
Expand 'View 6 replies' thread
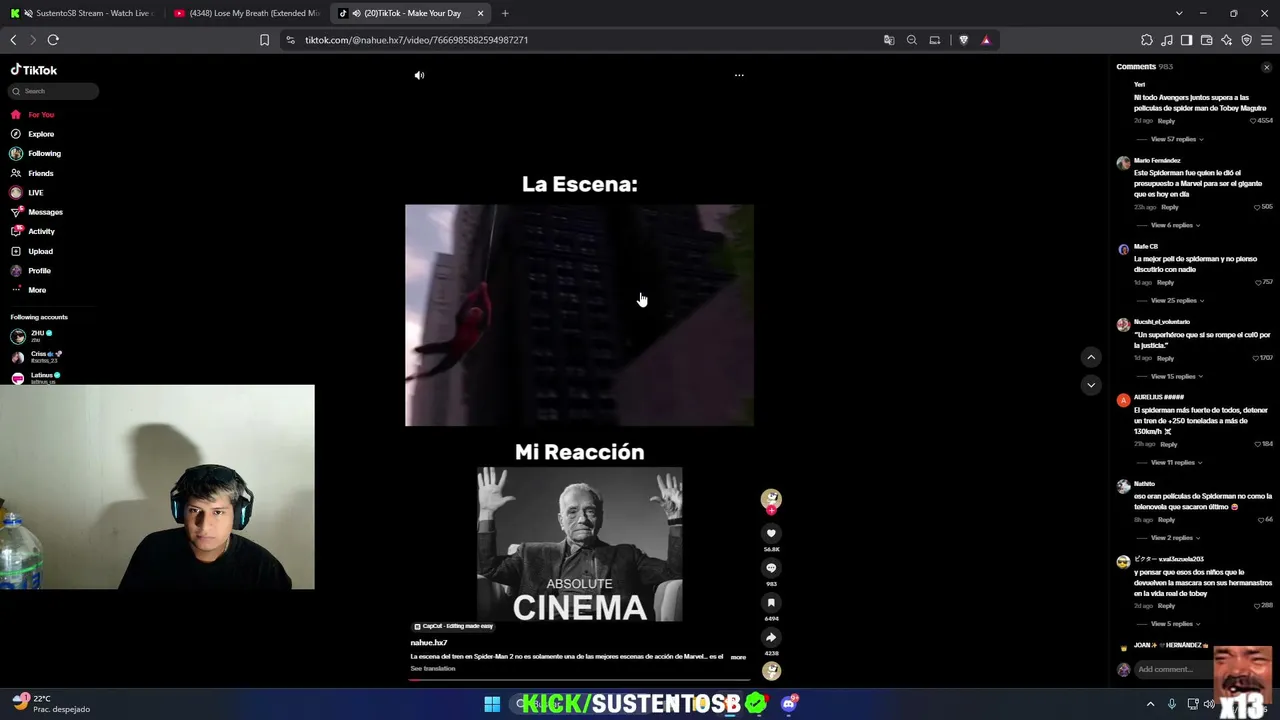coord(1174,225)
